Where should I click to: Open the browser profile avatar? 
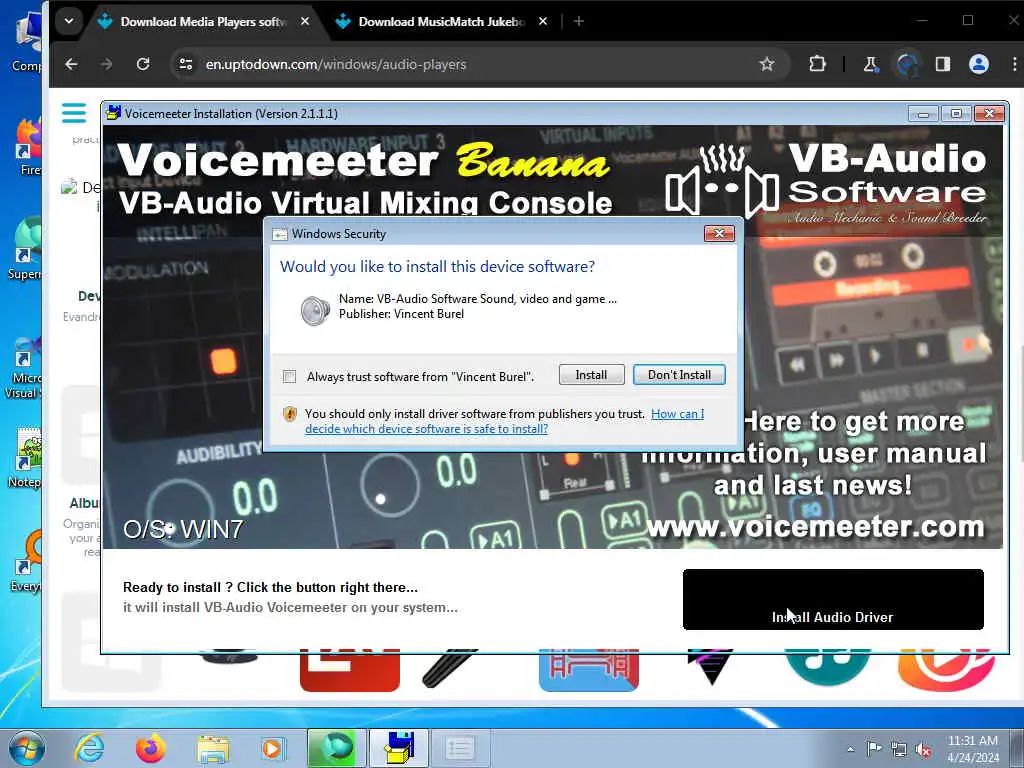point(978,64)
